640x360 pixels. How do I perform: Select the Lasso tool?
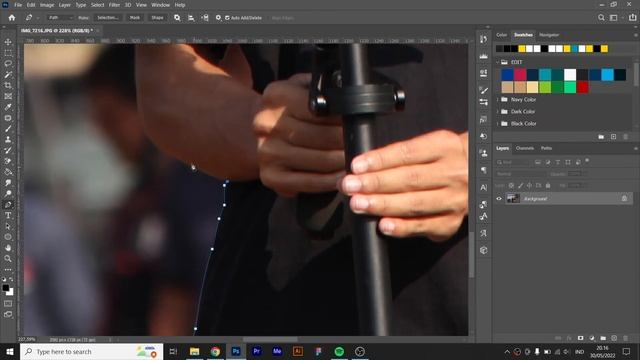(8, 64)
